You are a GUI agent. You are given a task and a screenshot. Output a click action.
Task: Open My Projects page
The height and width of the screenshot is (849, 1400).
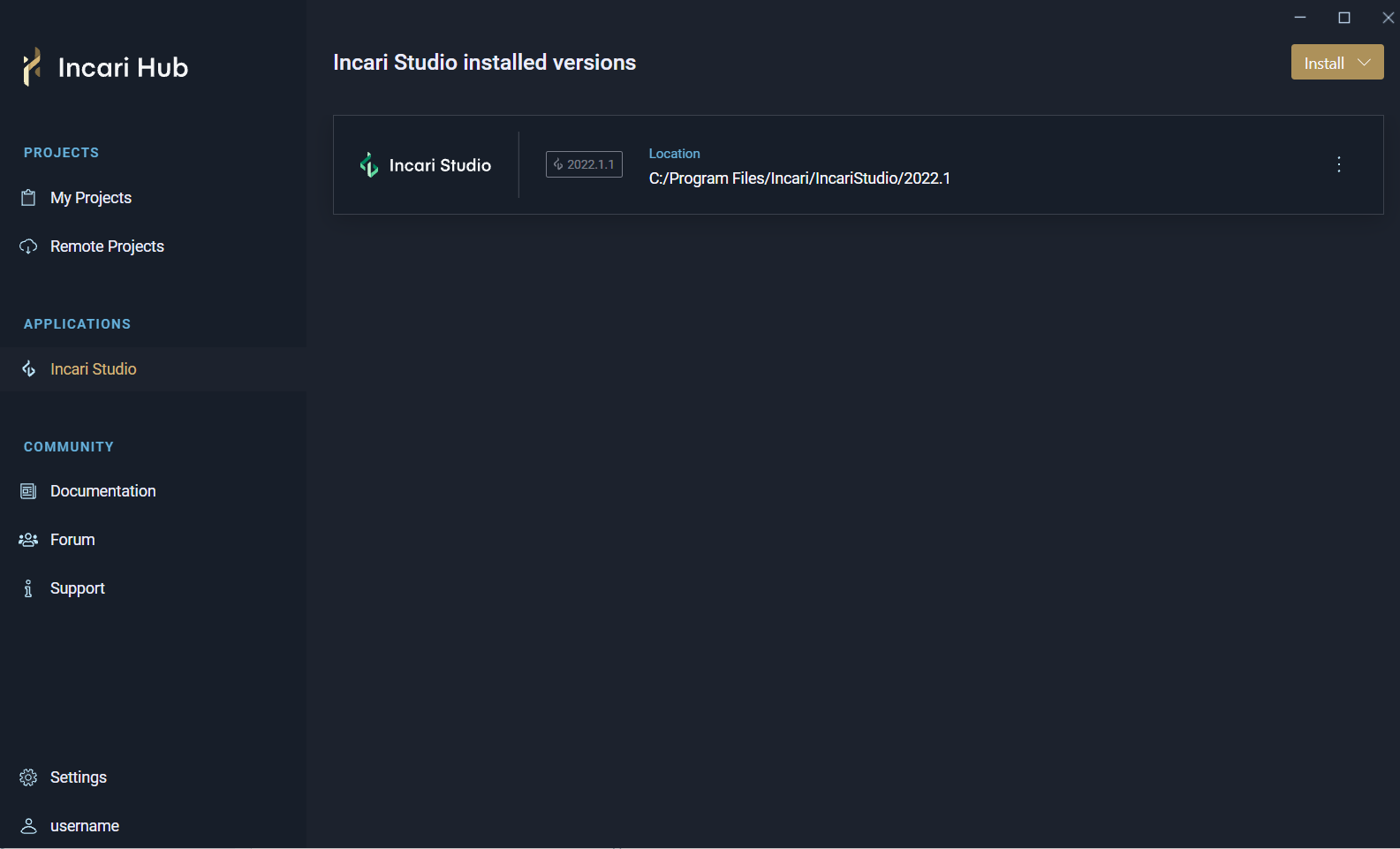[x=91, y=198]
